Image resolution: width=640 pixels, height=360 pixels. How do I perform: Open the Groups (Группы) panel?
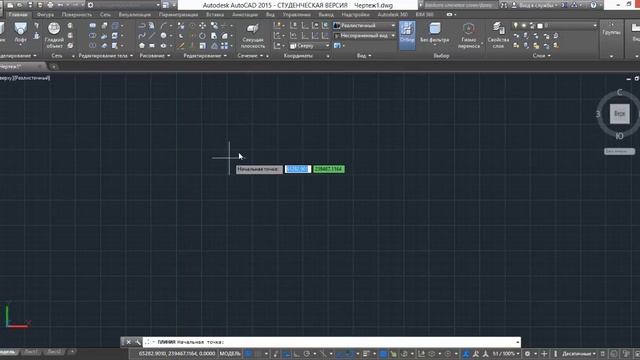coord(611,32)
